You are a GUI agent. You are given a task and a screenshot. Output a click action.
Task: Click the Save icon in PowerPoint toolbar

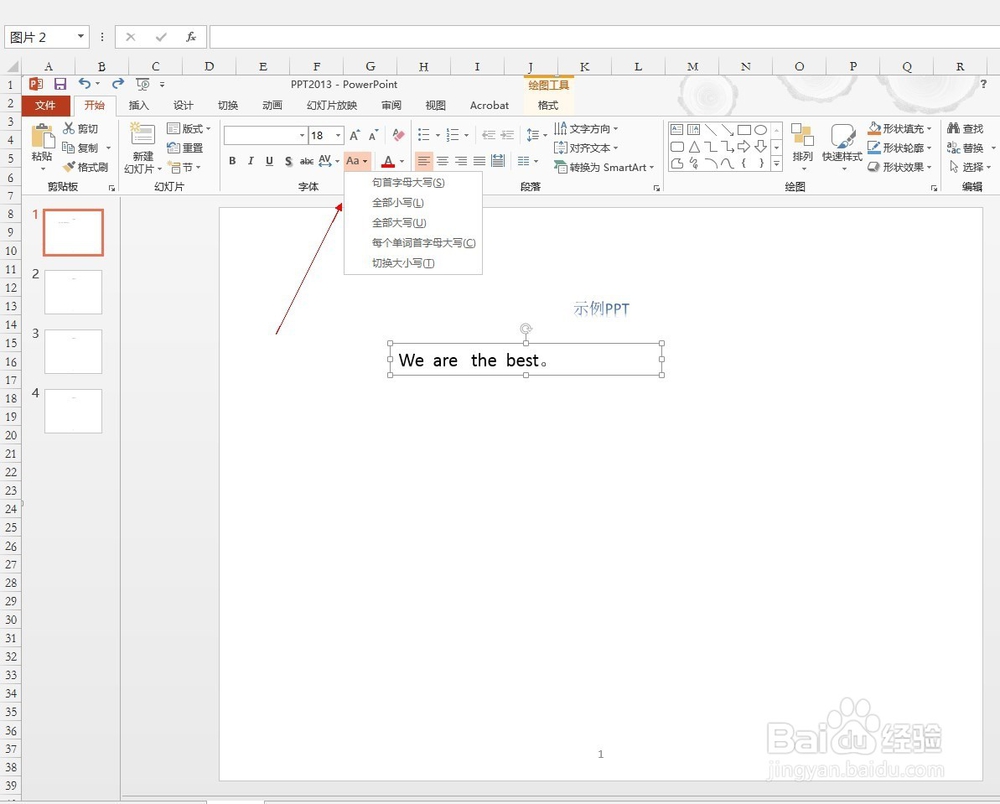[60, 84]
